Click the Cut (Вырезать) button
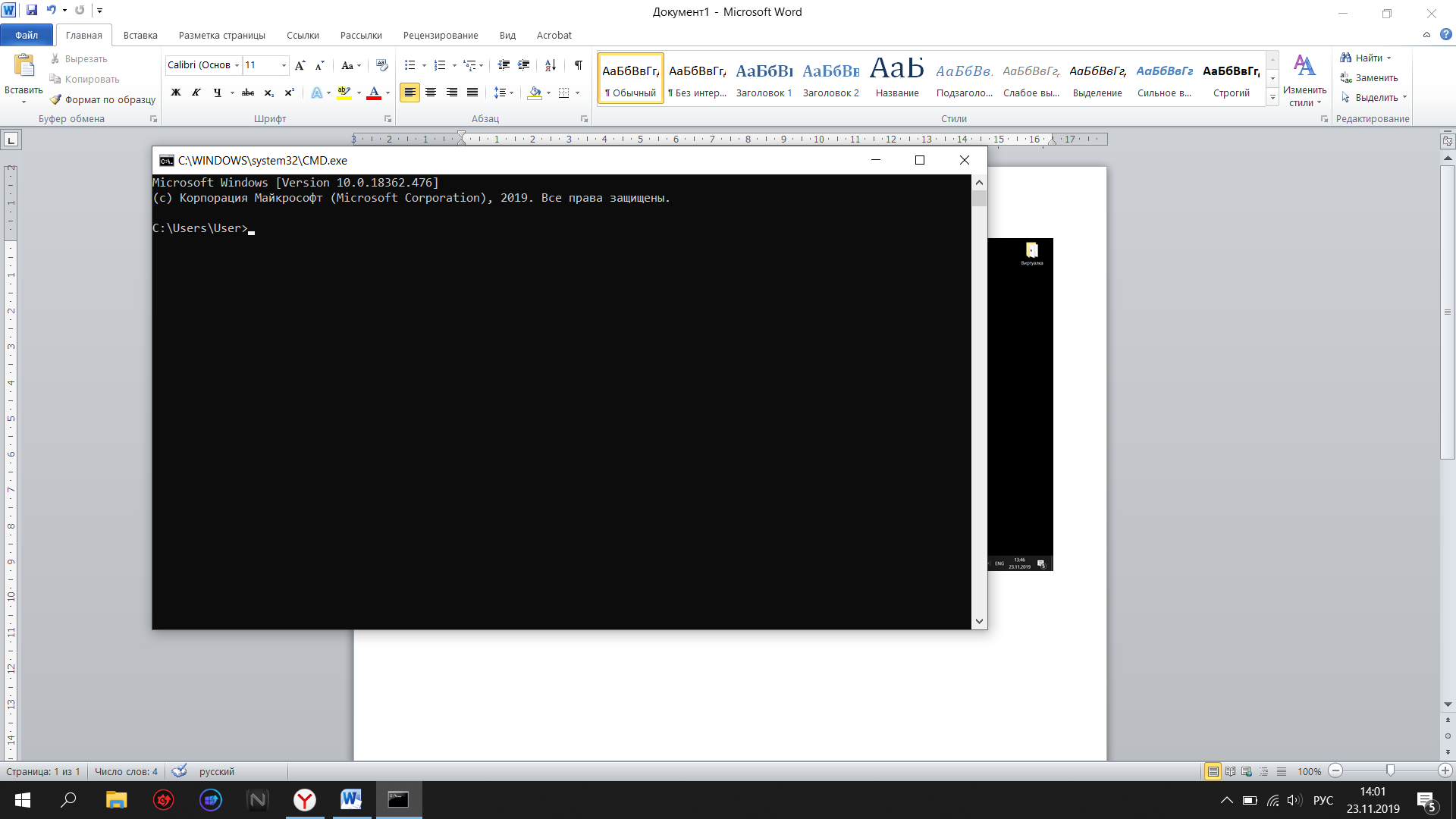This screenshot has width=1456, height=819. pos(79,58)
